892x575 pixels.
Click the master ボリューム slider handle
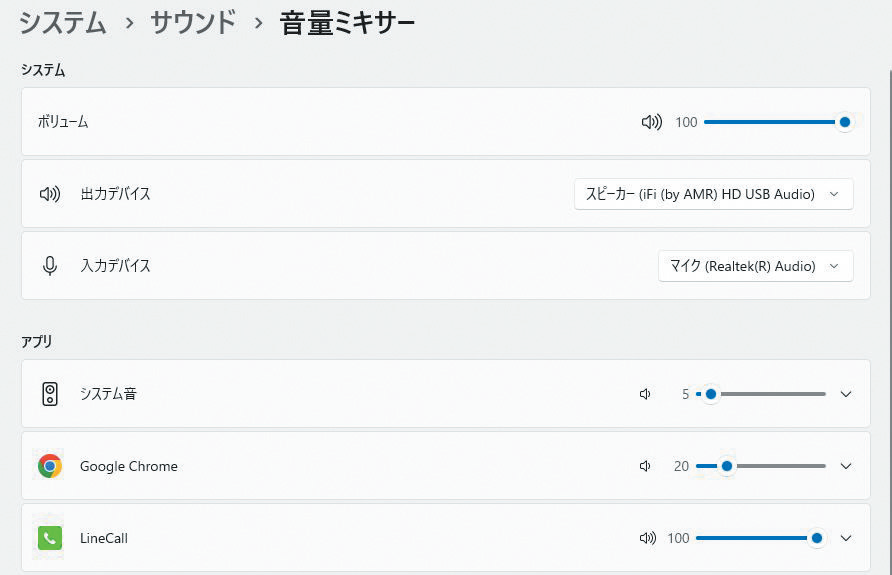(x=845, y=122)
